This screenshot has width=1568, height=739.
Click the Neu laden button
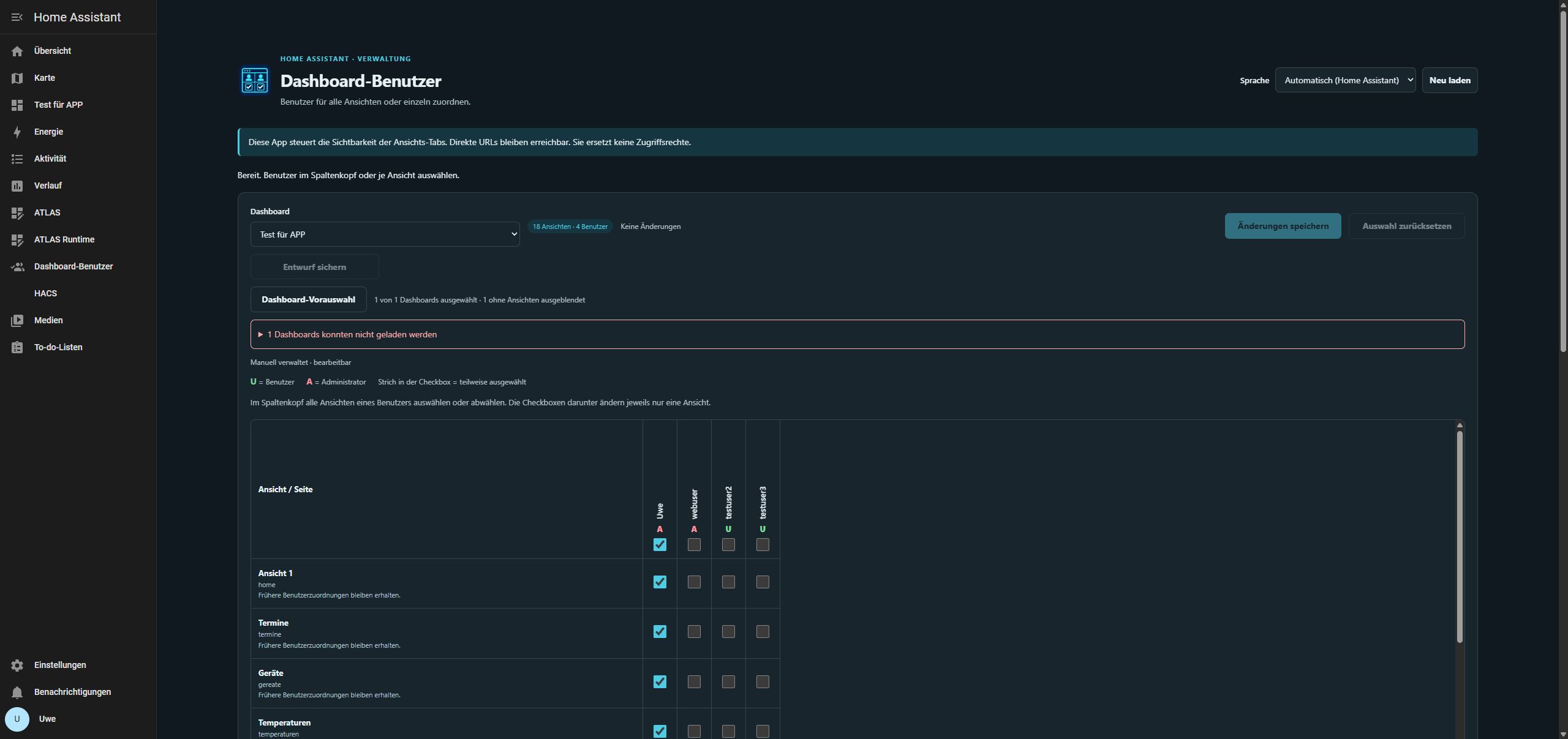point(1449,80)
